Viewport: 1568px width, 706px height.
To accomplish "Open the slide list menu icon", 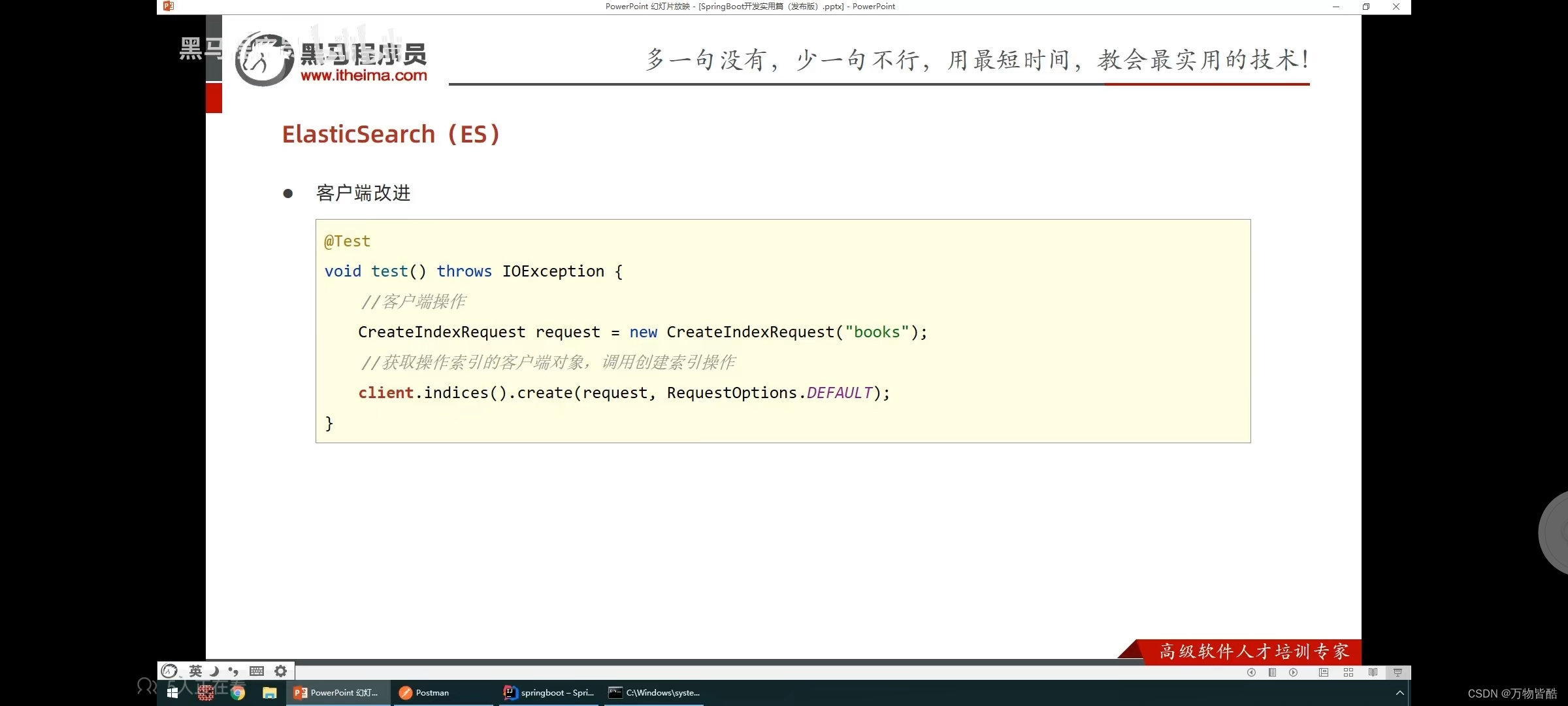I will click(x=1272, y=672).
